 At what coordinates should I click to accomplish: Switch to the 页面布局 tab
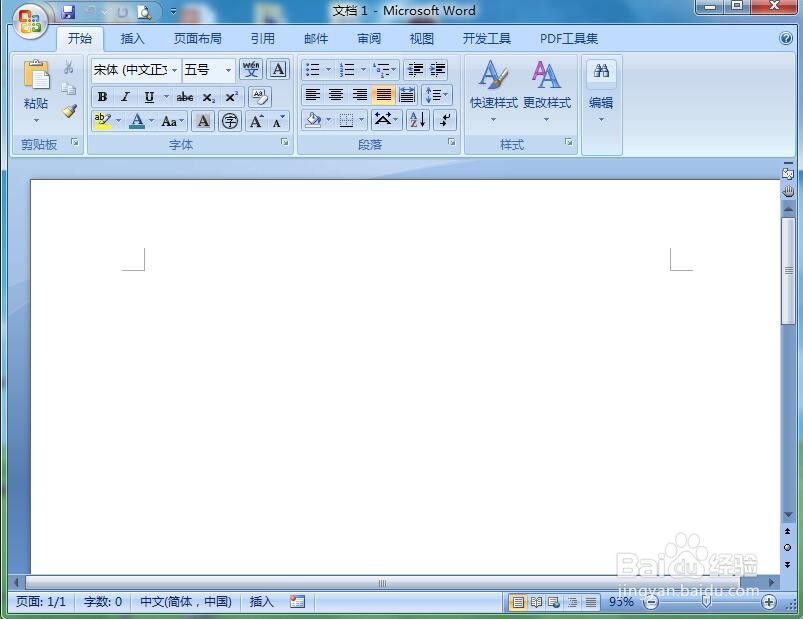pyautogui.click(x=197, y=39)
